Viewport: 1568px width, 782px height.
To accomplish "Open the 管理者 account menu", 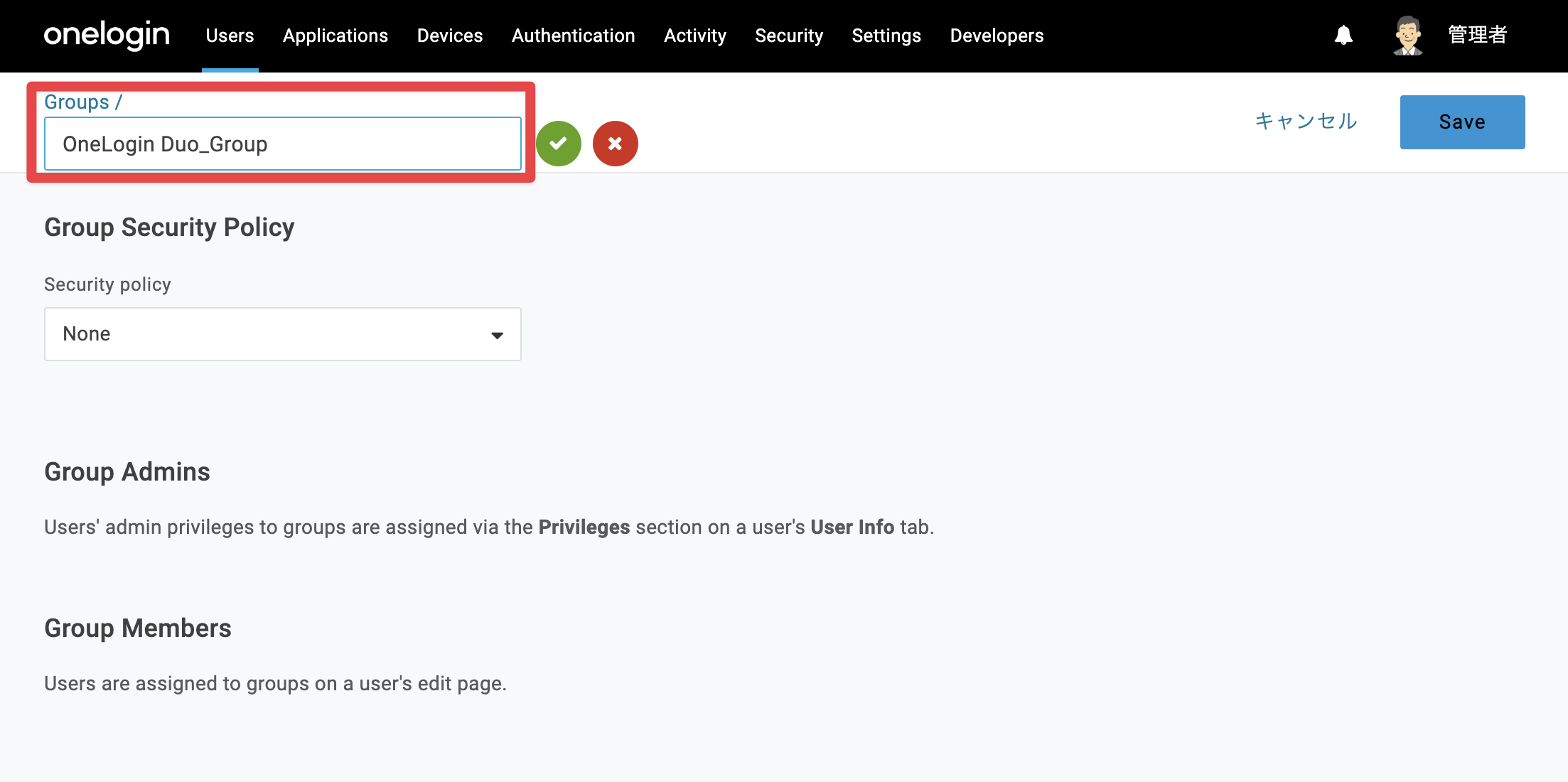I will tap(1478, 35).
